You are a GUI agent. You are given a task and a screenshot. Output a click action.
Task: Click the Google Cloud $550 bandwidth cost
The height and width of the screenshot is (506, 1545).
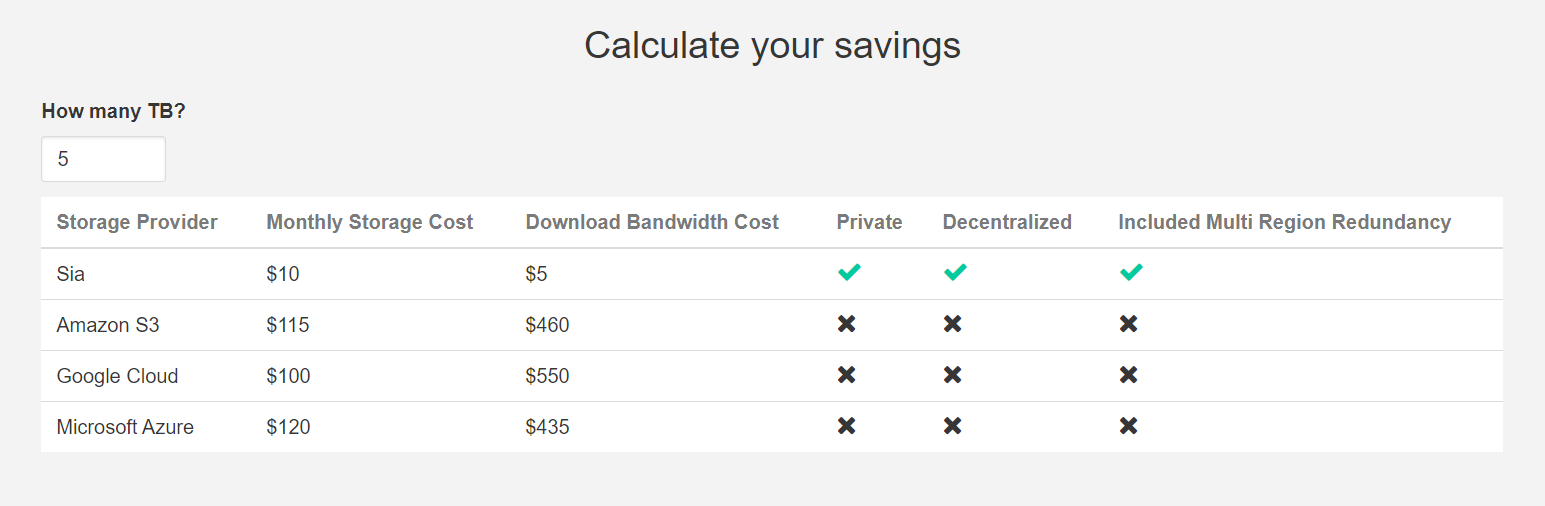[547, 376]
